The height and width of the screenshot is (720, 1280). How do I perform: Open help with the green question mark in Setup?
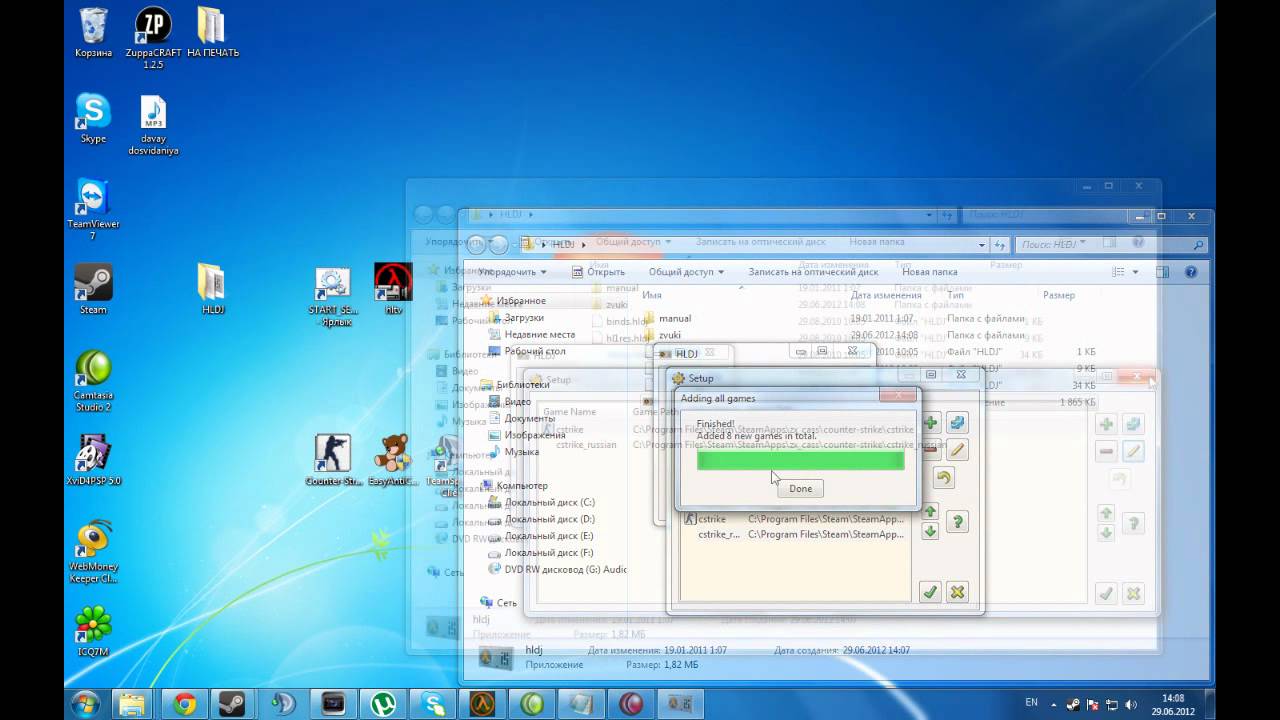(957, 521)
